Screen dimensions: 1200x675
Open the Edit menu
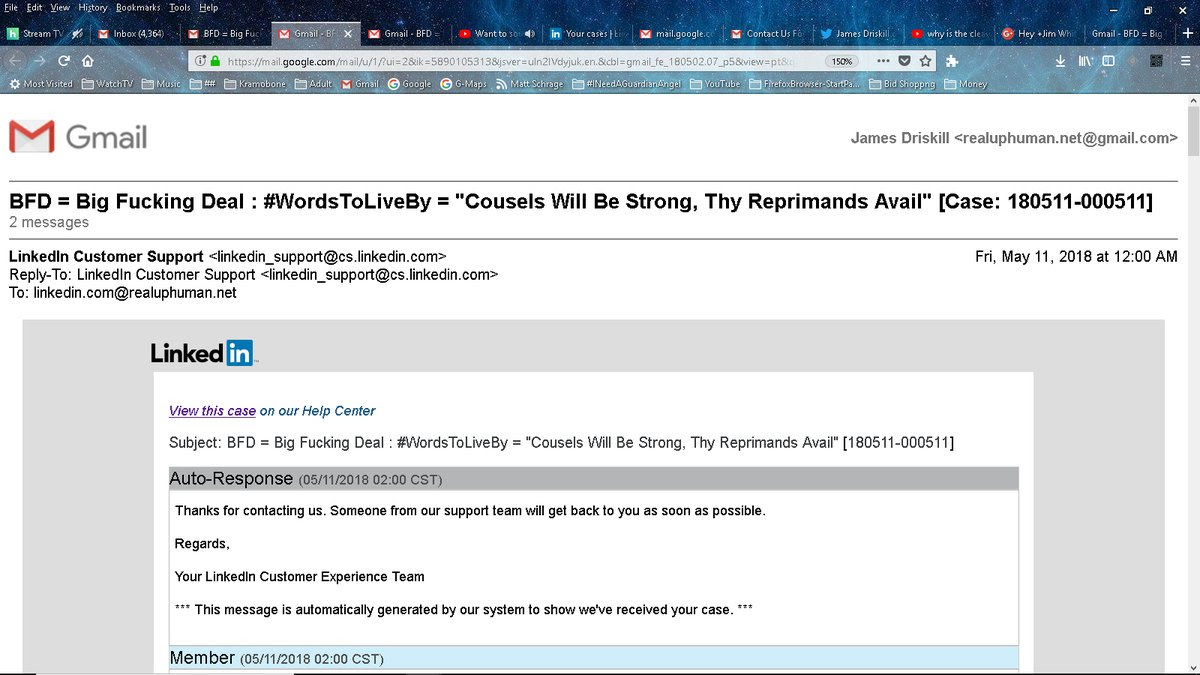tap(35, 7)
